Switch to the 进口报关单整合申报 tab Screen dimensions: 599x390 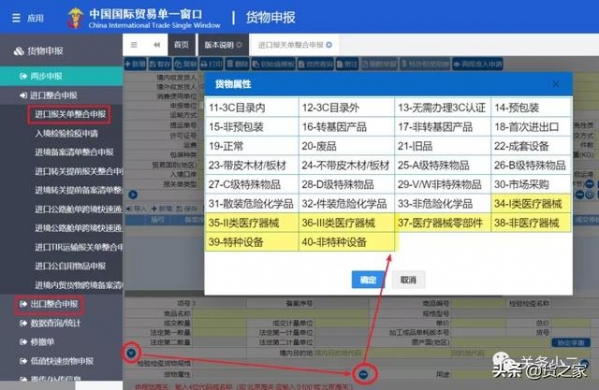click(294, 45)
